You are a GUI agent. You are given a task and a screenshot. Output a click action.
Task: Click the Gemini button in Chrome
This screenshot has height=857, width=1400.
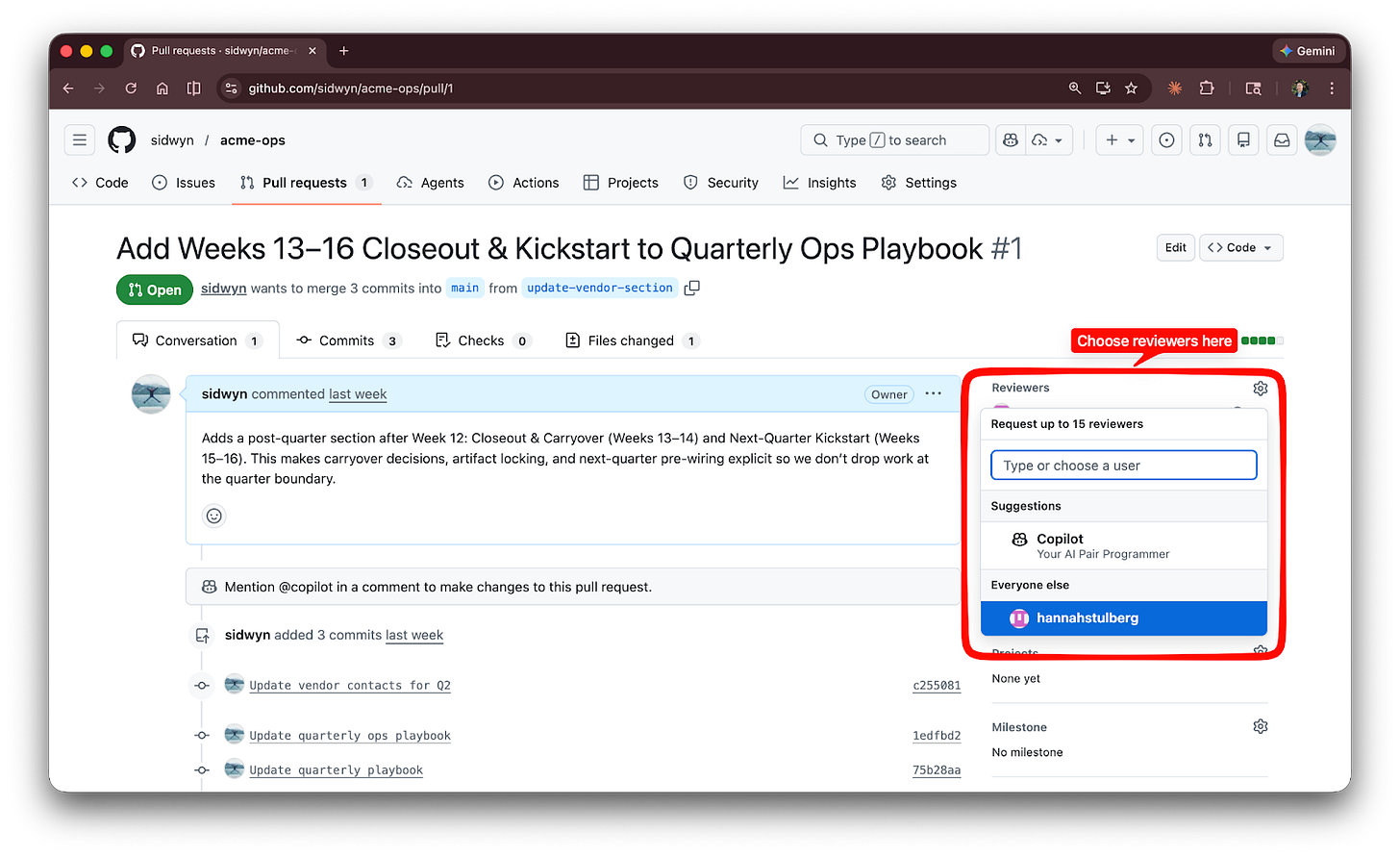tap(1308, 51)
